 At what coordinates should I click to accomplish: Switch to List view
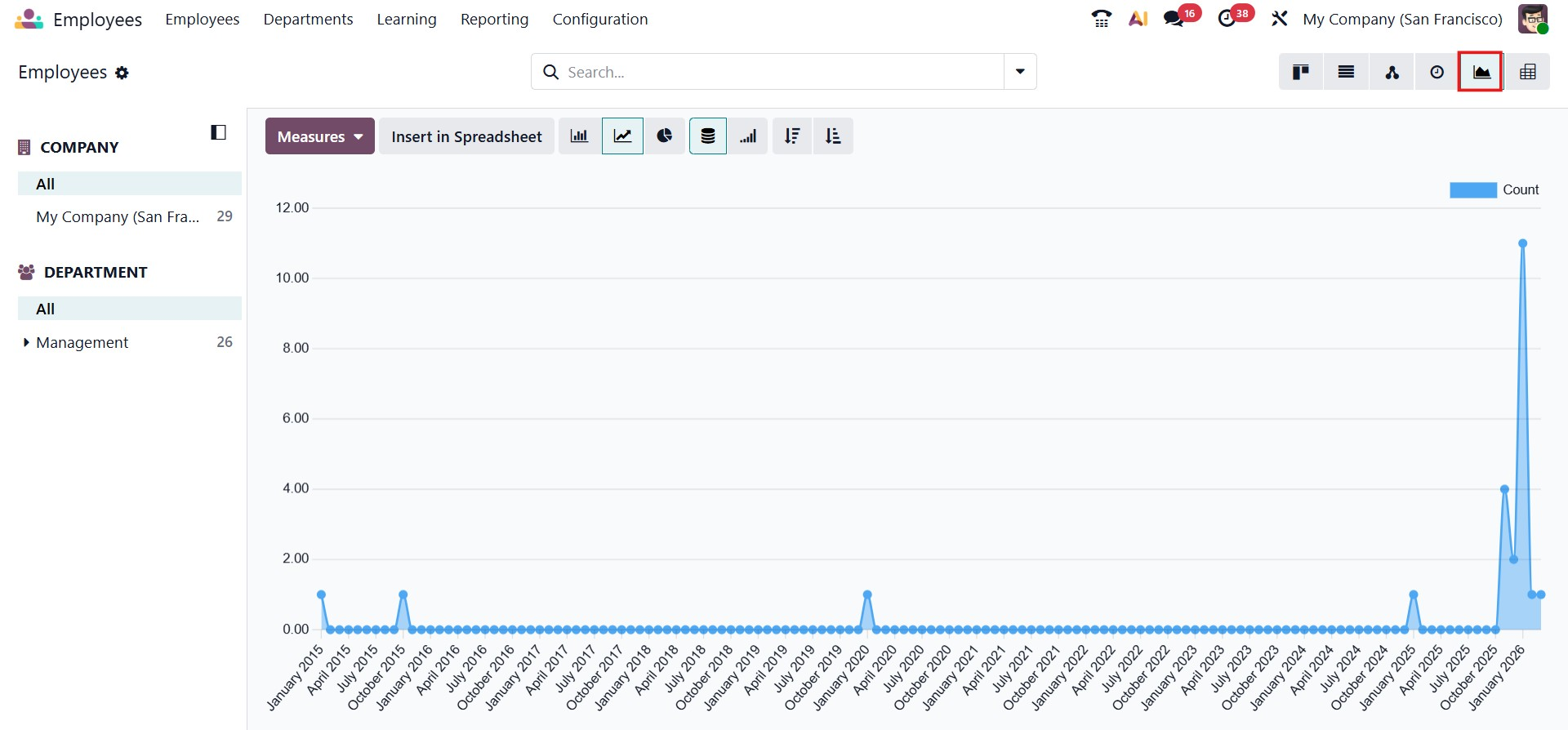point(1346,72)
